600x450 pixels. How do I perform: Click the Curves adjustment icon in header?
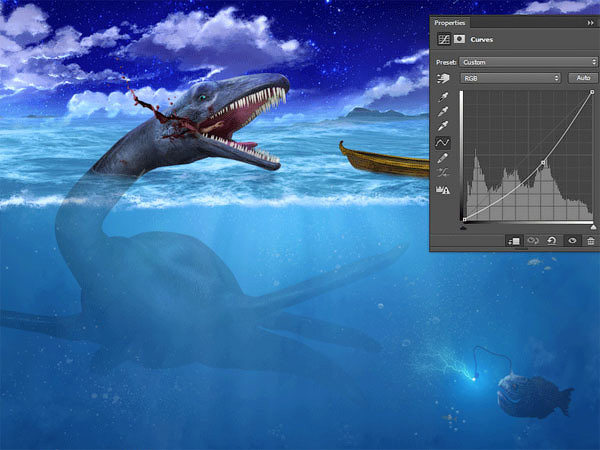point(444,39)
